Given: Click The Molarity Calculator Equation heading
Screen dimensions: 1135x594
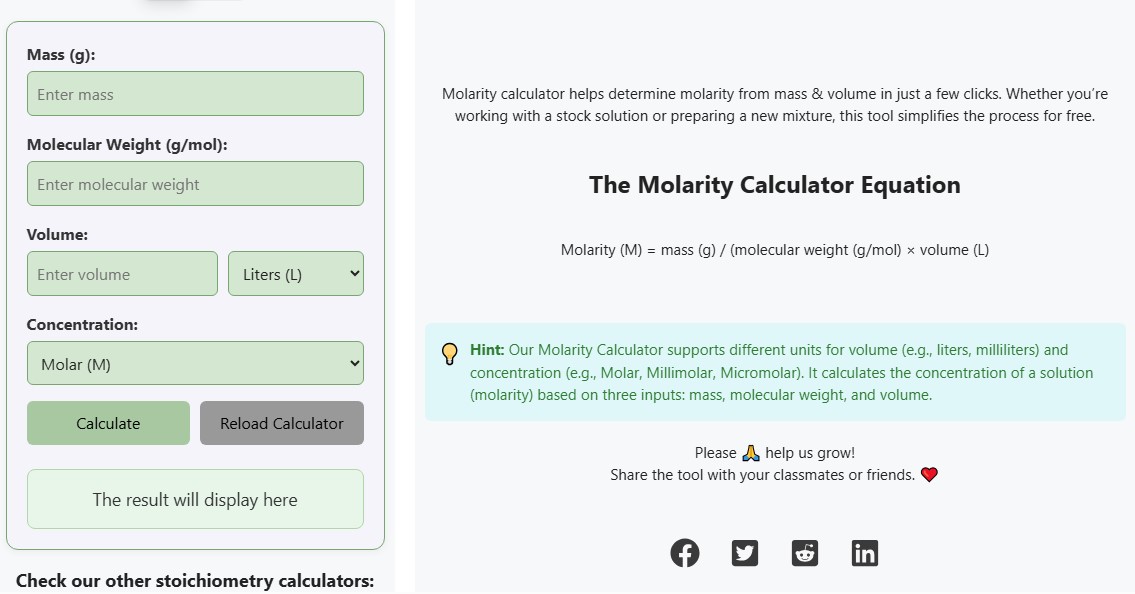Looking at the screenshot, I should (775, 185).
